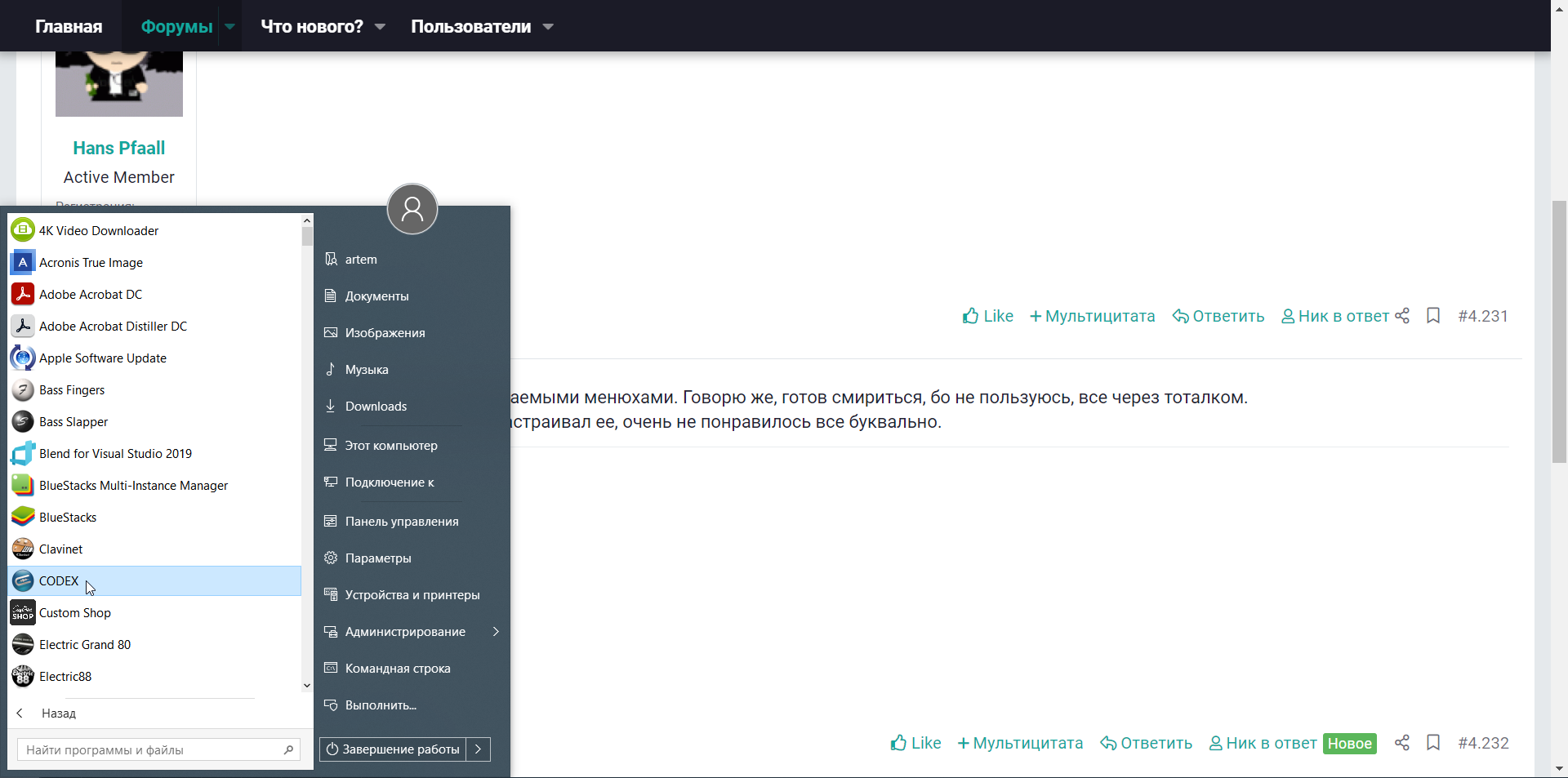
Task: Open Acronis True Image icon
Action: pos(23,262)
